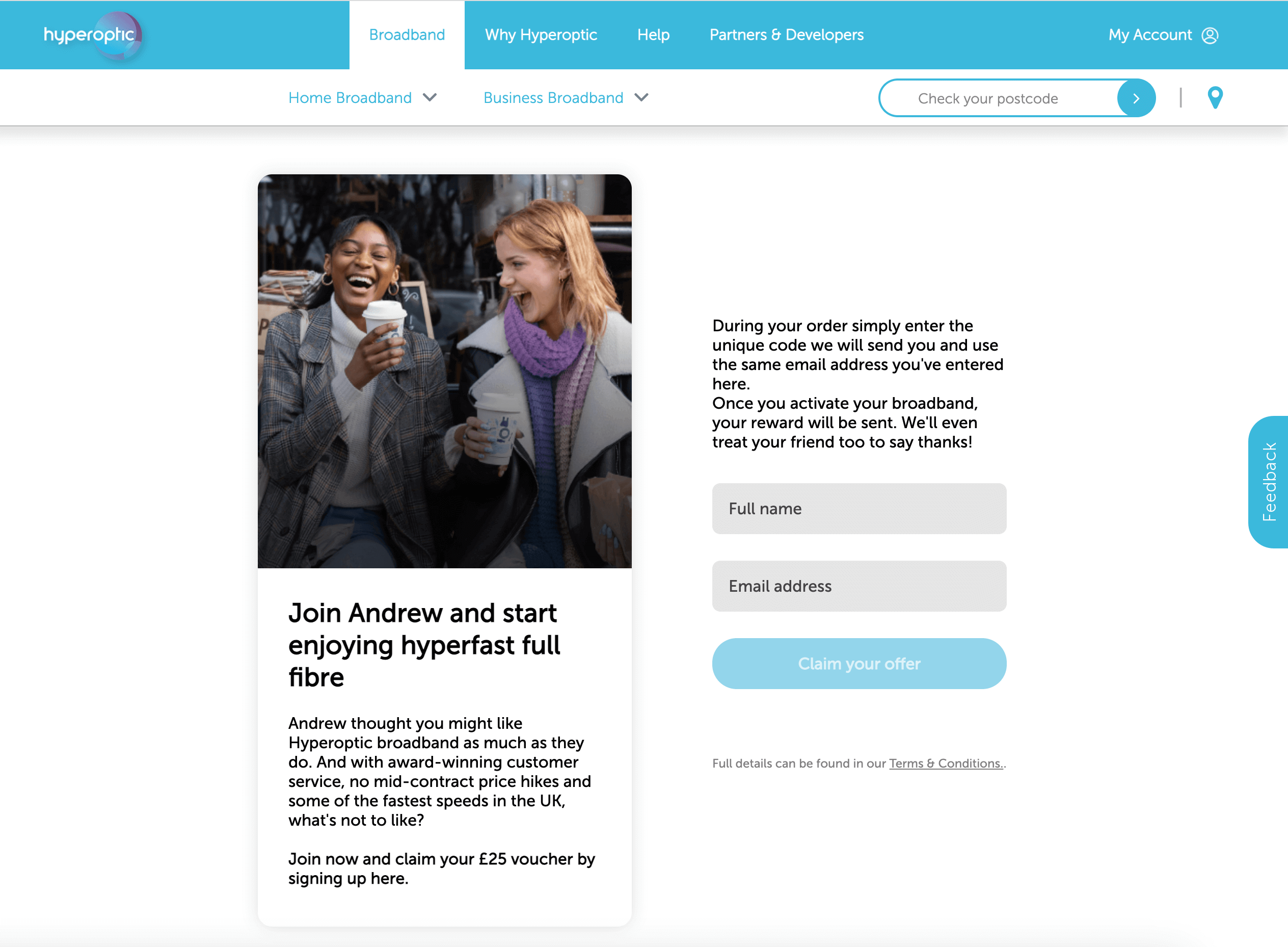Image resolution: width=1288 pixels, height=947 pixels.
Task: Select the Help menu item
Action: click(654, 34)
